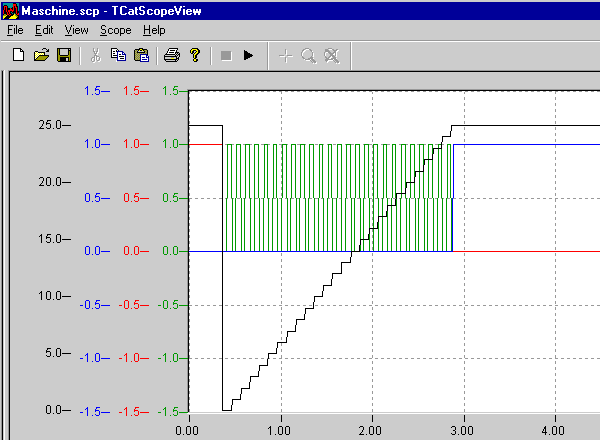Open the File menu

coord(15,30)
